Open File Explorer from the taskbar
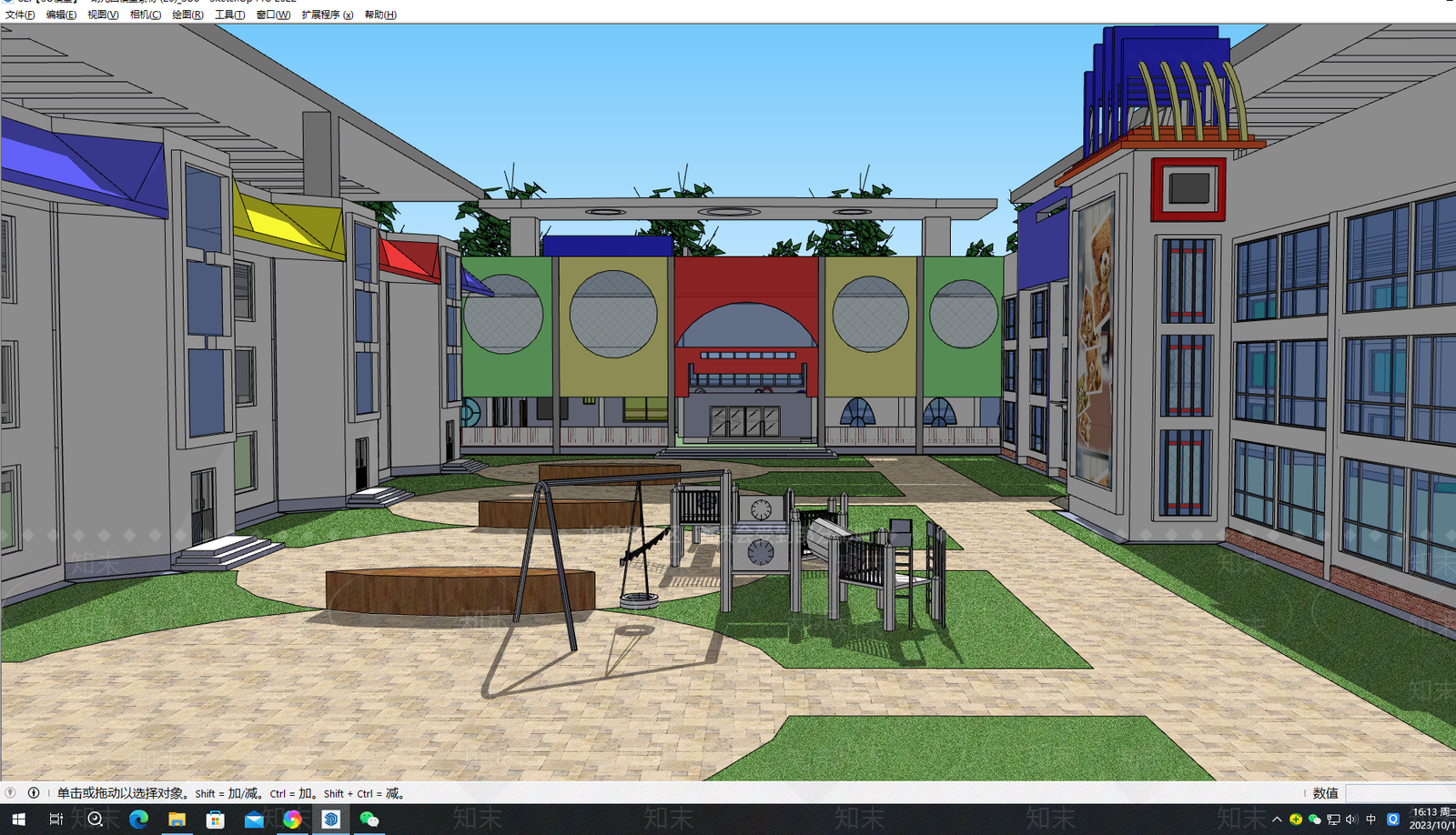1456x835 pixels. [177, 820]
